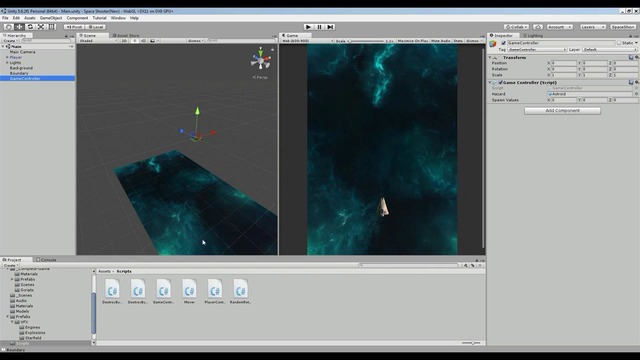Select Main Camera in Hierarchy

22,52
